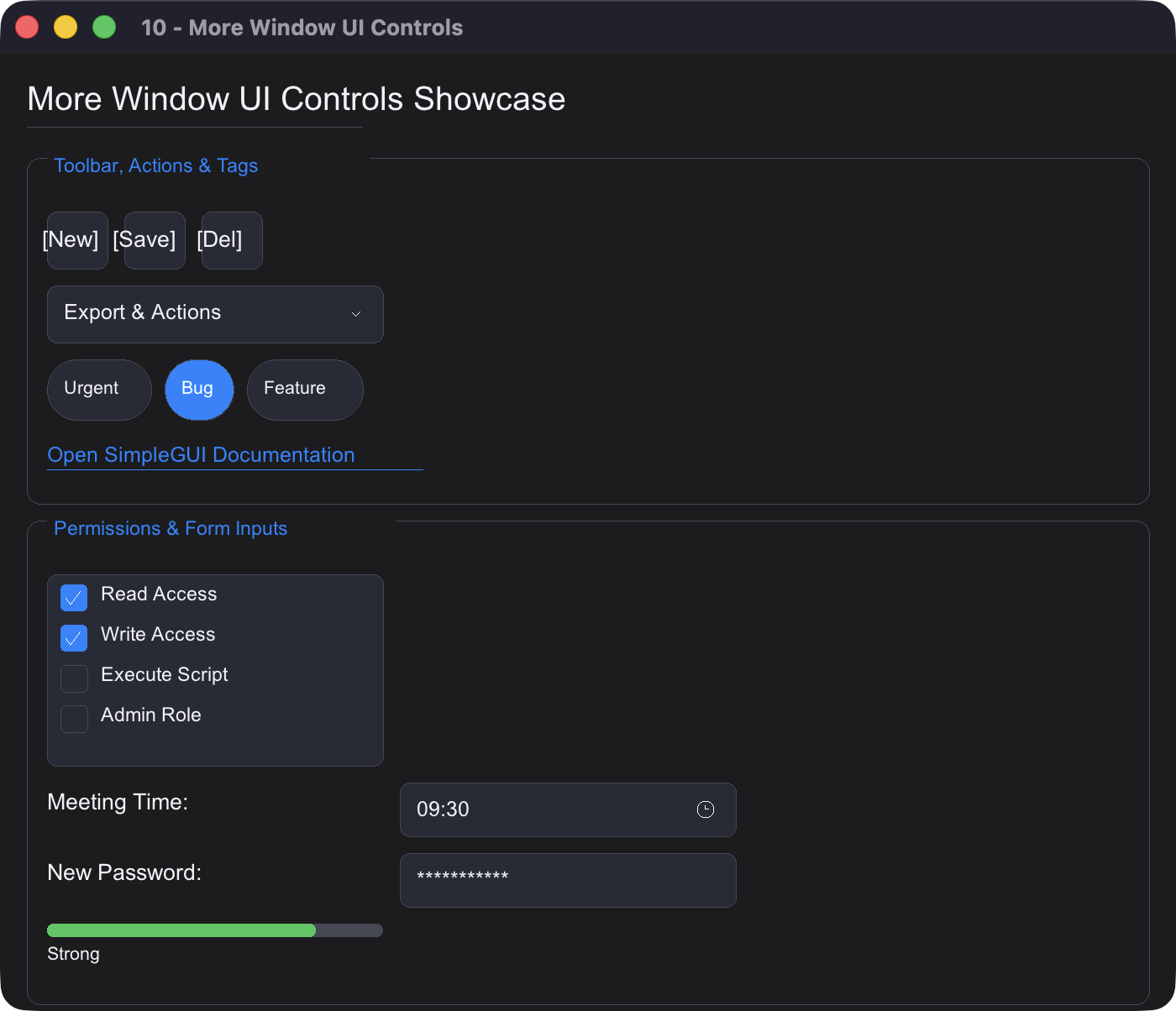1176x1011 pixels.
Task: Click the [Save] toolbar button
Action: click(x=155, y=240)
